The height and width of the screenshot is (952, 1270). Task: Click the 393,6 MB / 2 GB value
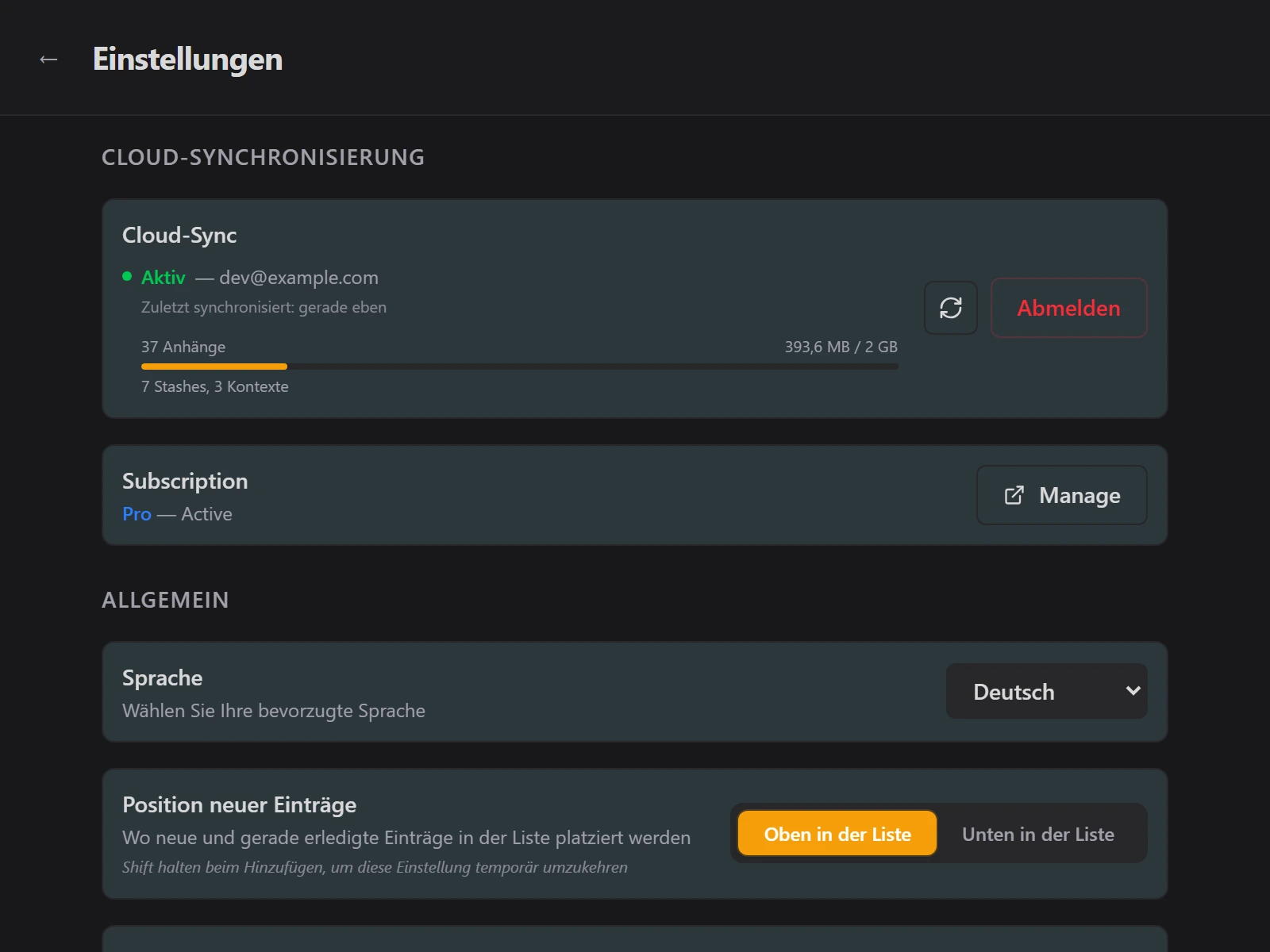841,347
